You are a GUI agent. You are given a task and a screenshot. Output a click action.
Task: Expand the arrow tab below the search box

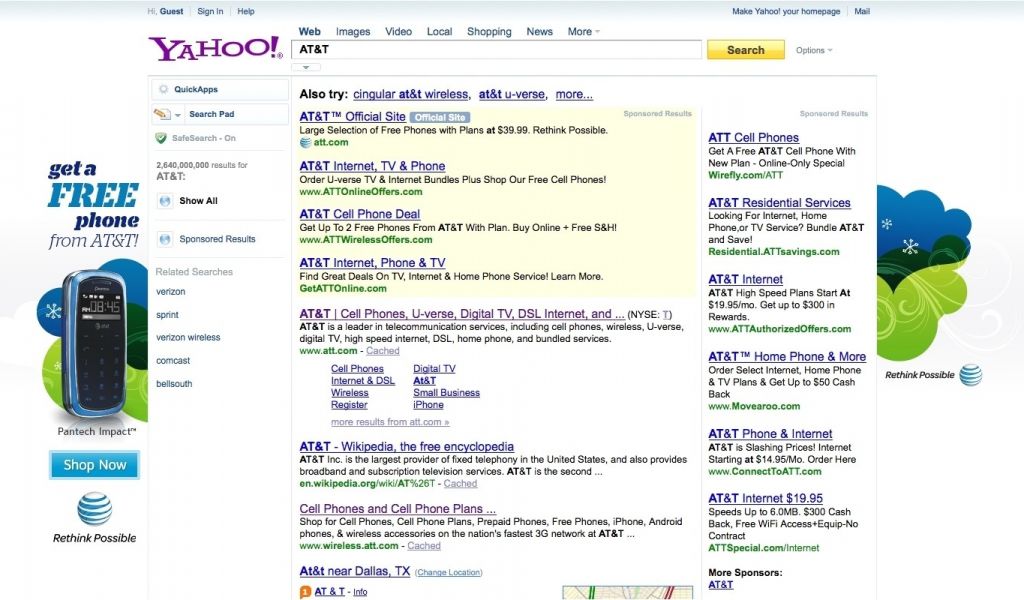tap(305, 68)
